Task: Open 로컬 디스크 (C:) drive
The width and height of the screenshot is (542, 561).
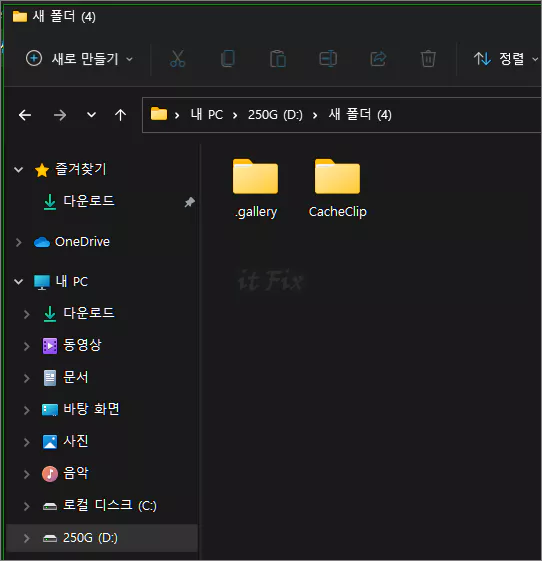Action: pos(110,505)
